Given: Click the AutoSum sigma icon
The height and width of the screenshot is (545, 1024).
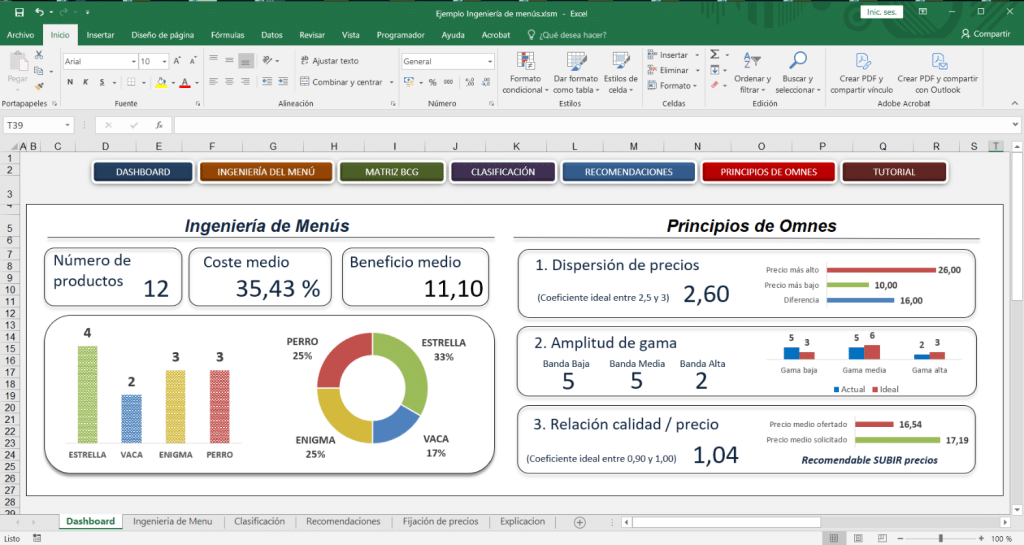Looking at the screenshot, I should tap(714, 54).
